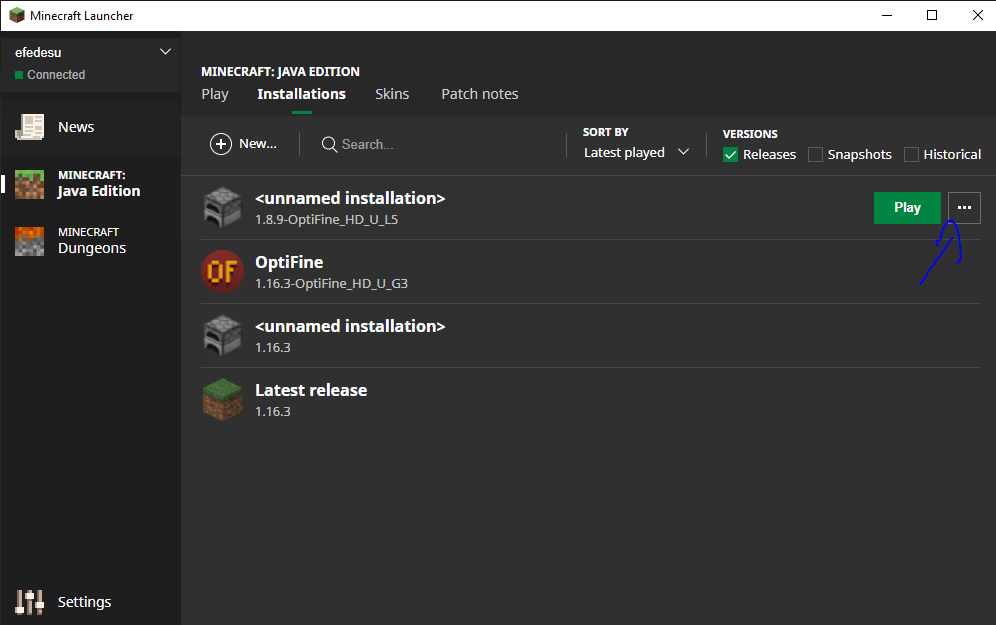The width and height of the screenshot is (996, 625).
Task: Click the magnifier search icon
Action: 329,145
